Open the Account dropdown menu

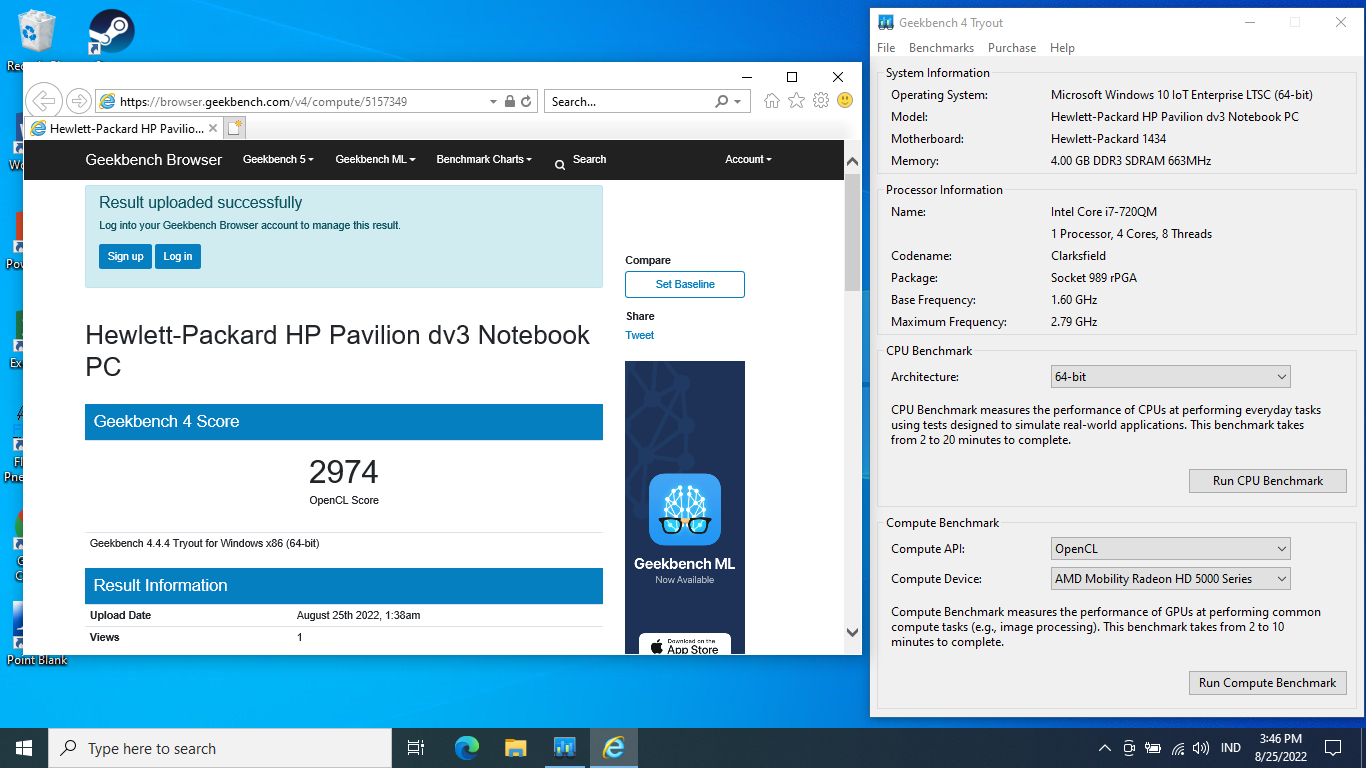point(748,159)
